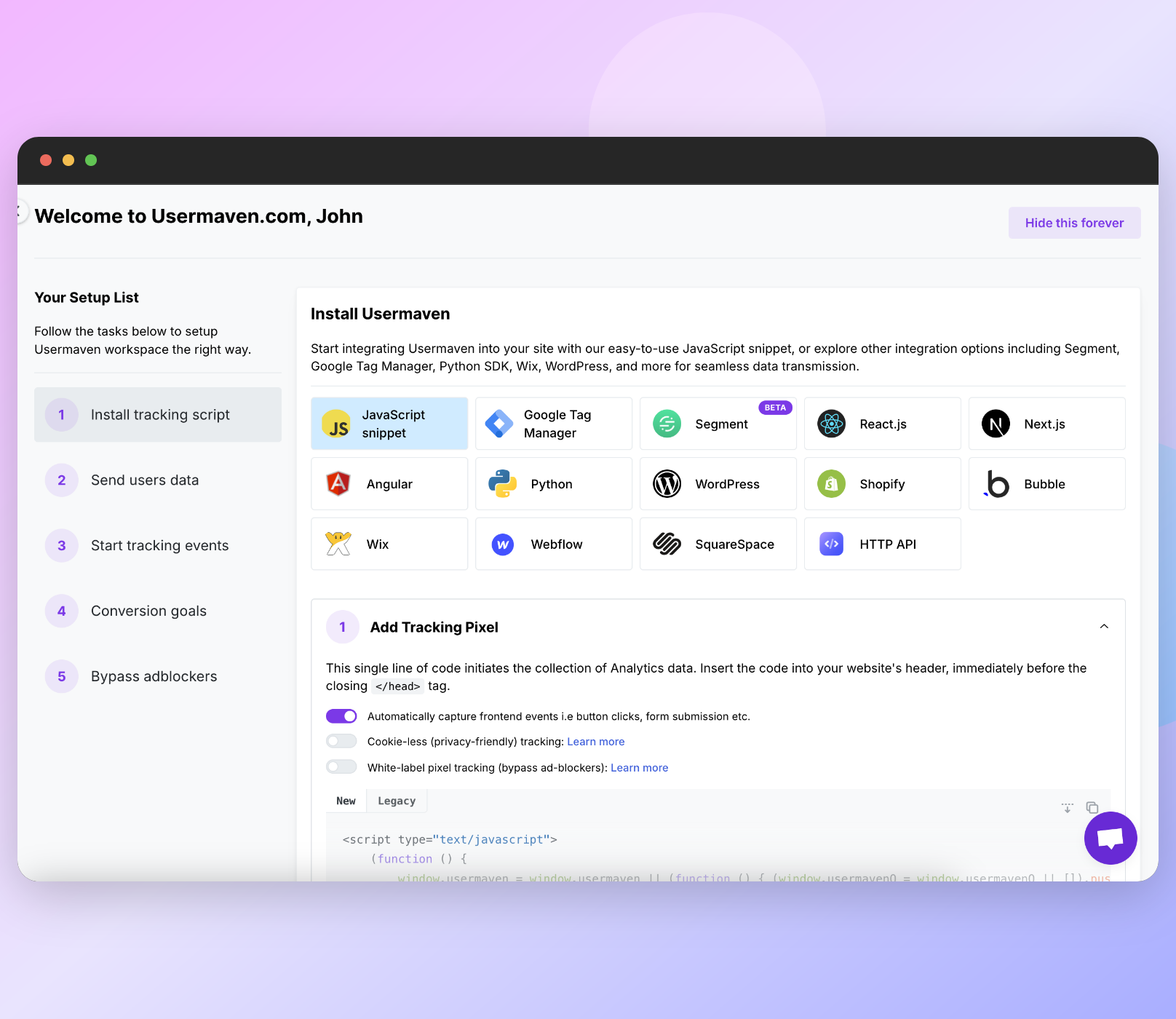Choose the Shopify integration
Image resolution: width=1176 pixels, height=1019 pixels.
click(x=883, y=484)
